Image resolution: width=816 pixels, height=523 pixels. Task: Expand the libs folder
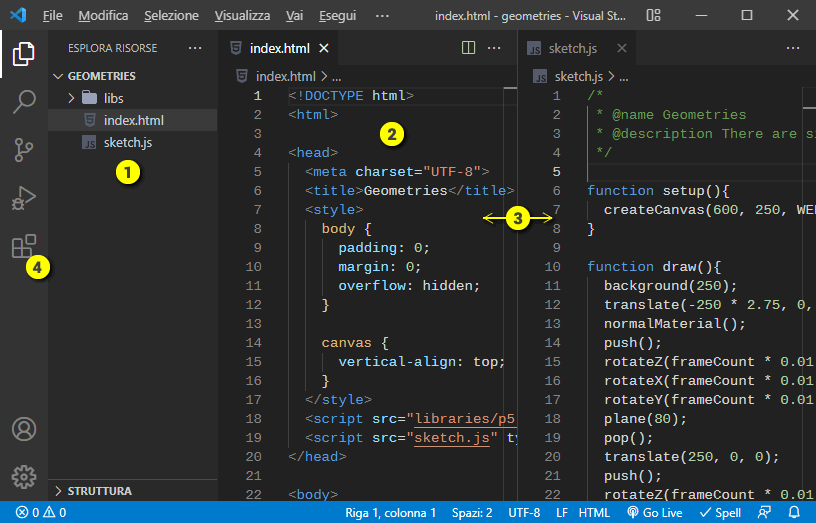(x=71, y=98)
